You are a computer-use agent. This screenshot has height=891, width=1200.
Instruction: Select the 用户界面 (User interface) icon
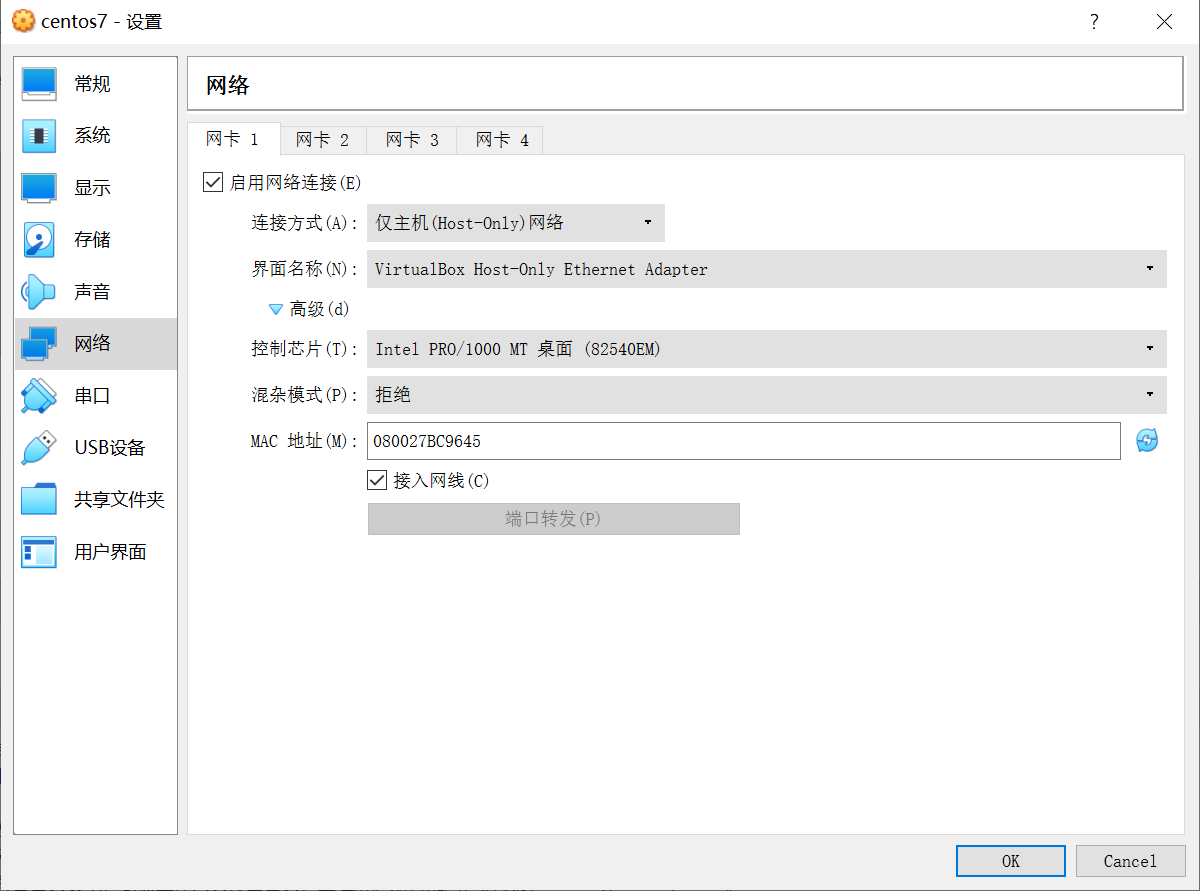tap(39, 552)
